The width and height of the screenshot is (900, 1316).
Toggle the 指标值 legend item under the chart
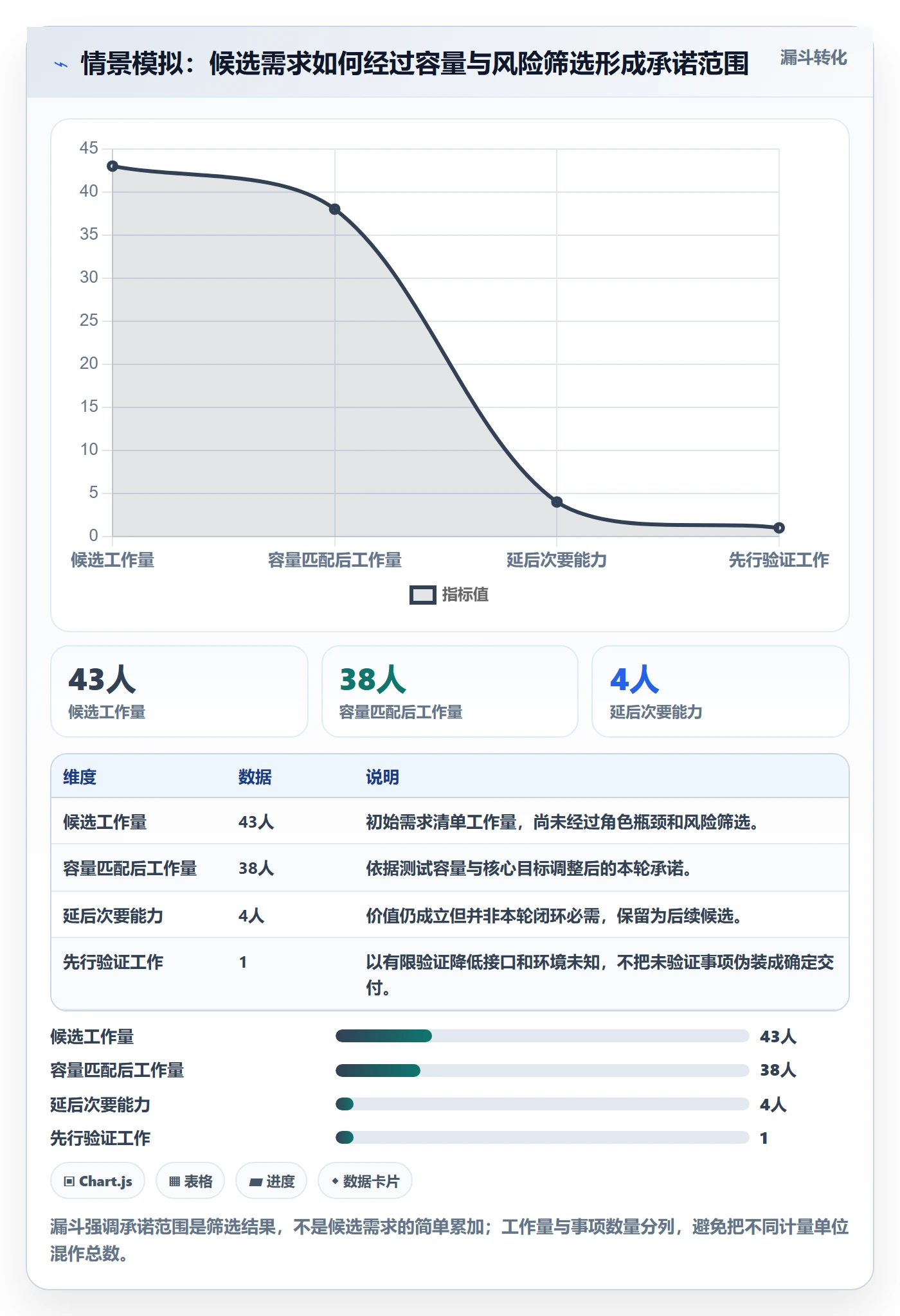[449, 595]
